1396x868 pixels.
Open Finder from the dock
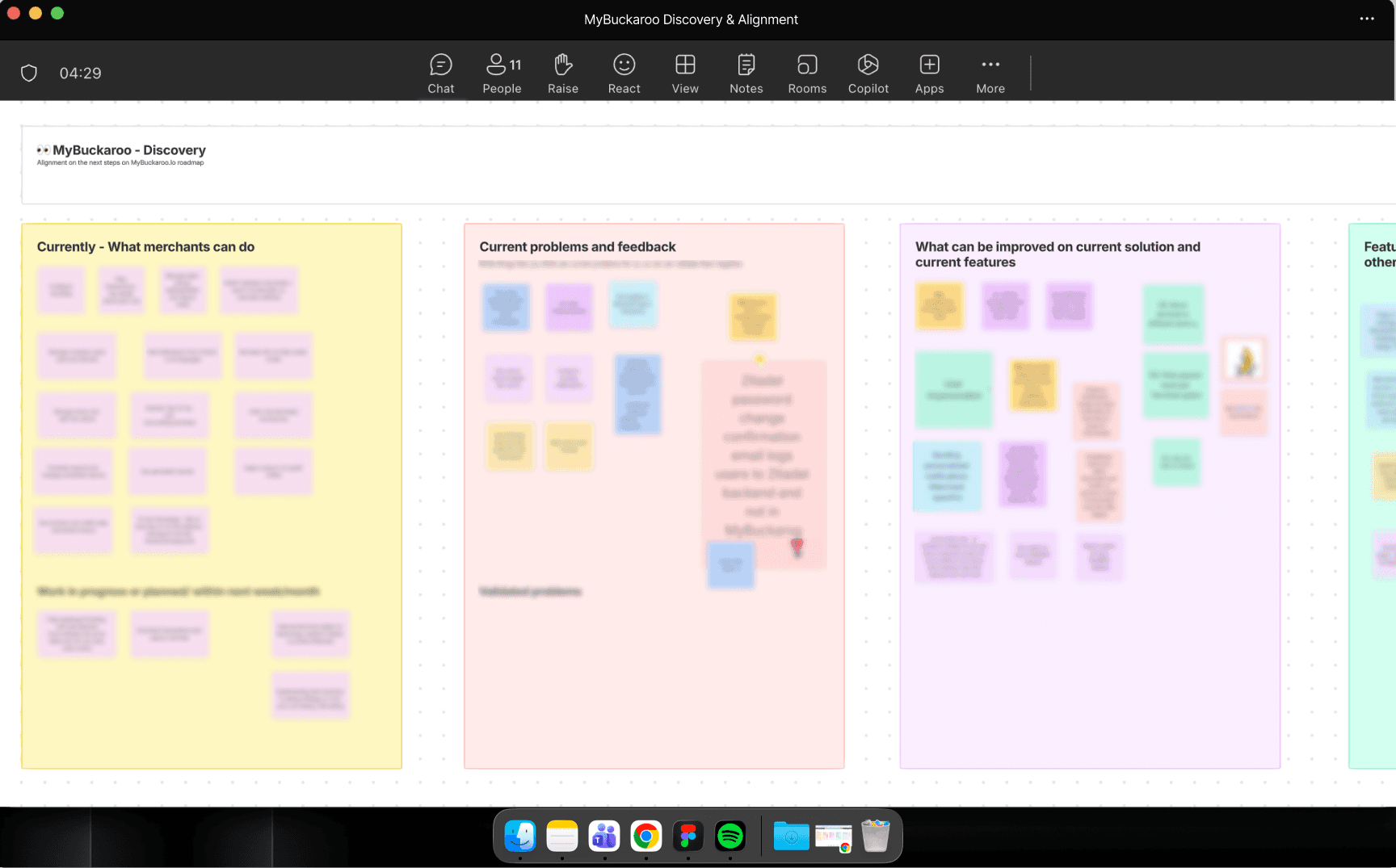[x=520, y=837]
